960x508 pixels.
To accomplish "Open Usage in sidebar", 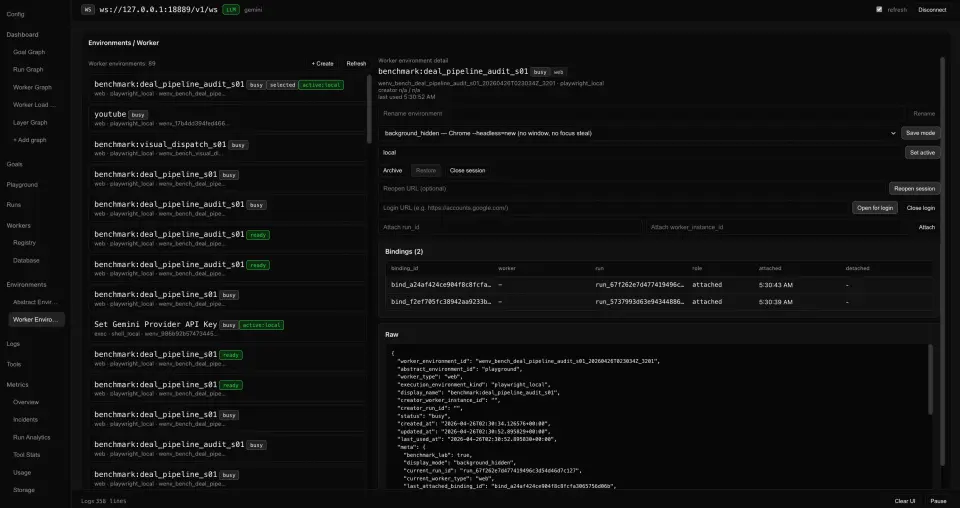I will [x=21, y=473].
